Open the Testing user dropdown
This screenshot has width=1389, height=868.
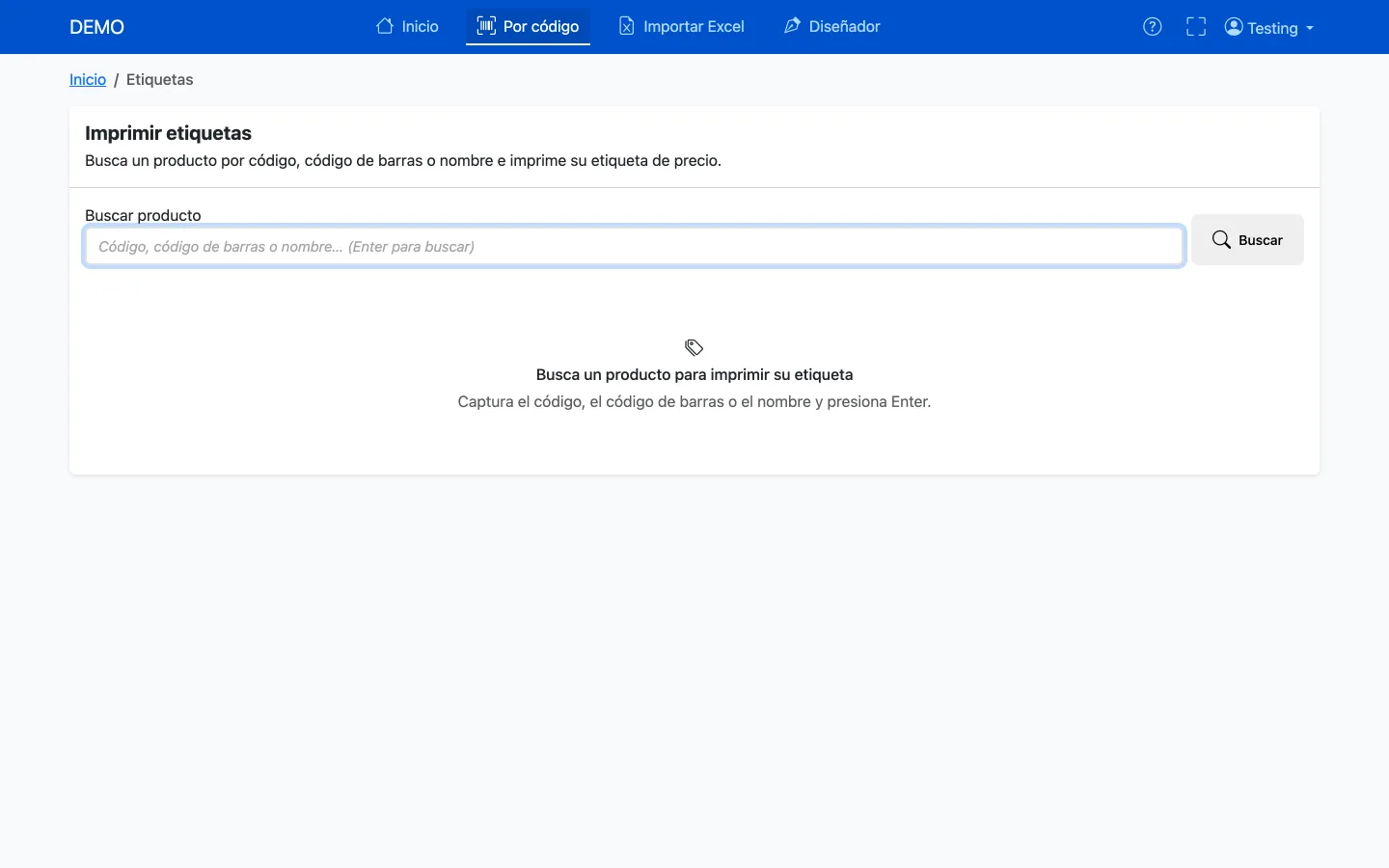[1269, 27]
